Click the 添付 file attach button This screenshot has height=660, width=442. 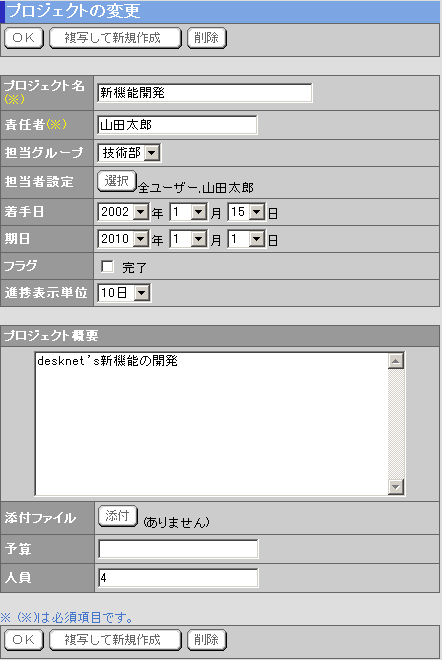tap(118, 516)
